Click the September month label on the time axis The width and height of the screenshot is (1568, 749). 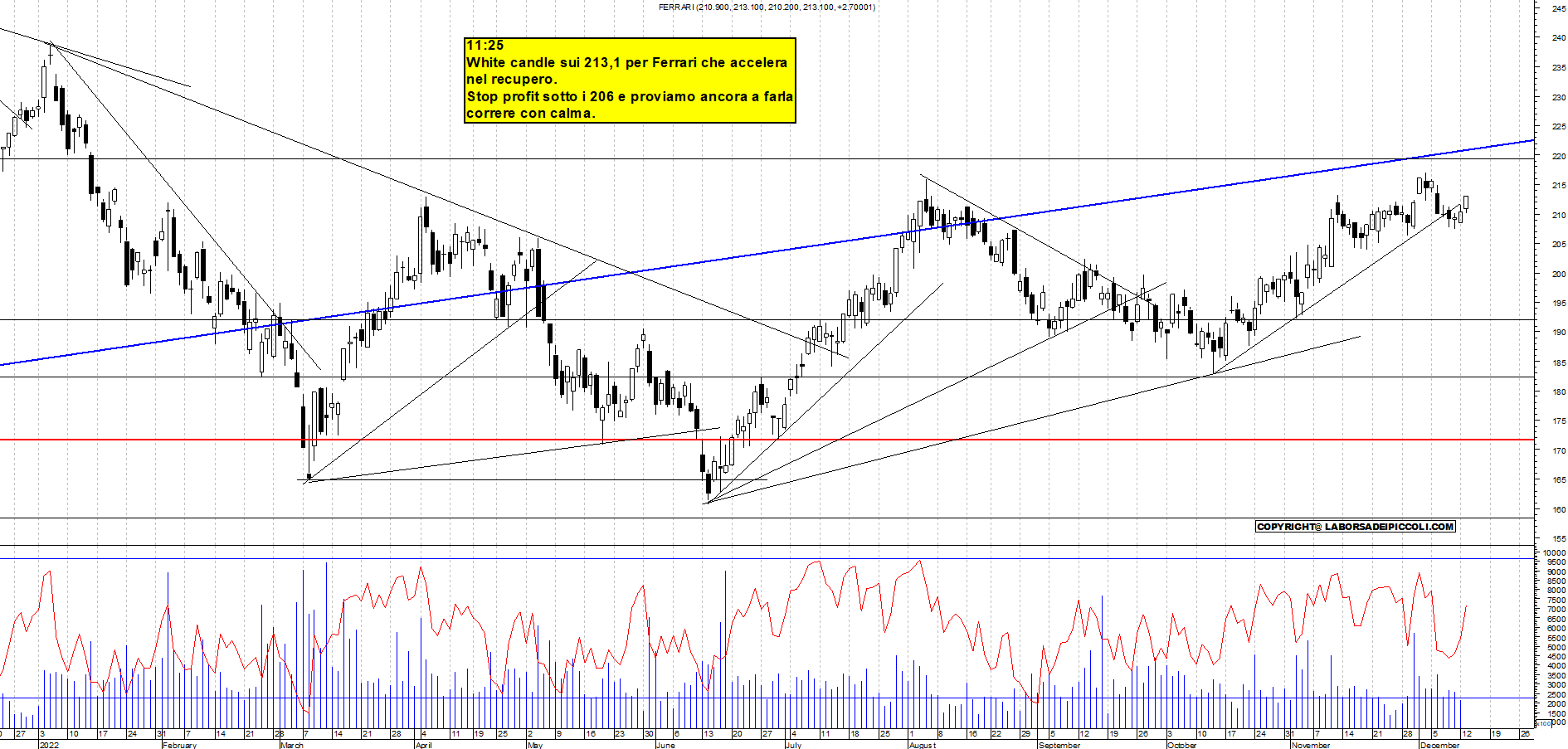pos(1059,745)
